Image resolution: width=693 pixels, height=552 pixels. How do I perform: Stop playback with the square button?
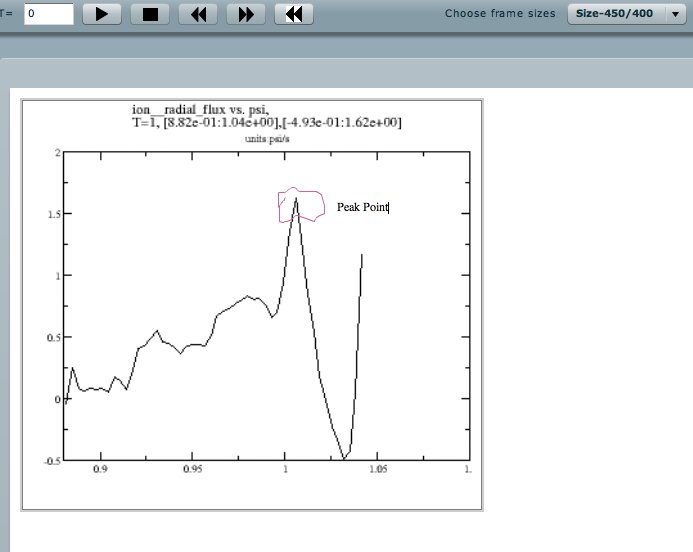click(x=150, y=14)
